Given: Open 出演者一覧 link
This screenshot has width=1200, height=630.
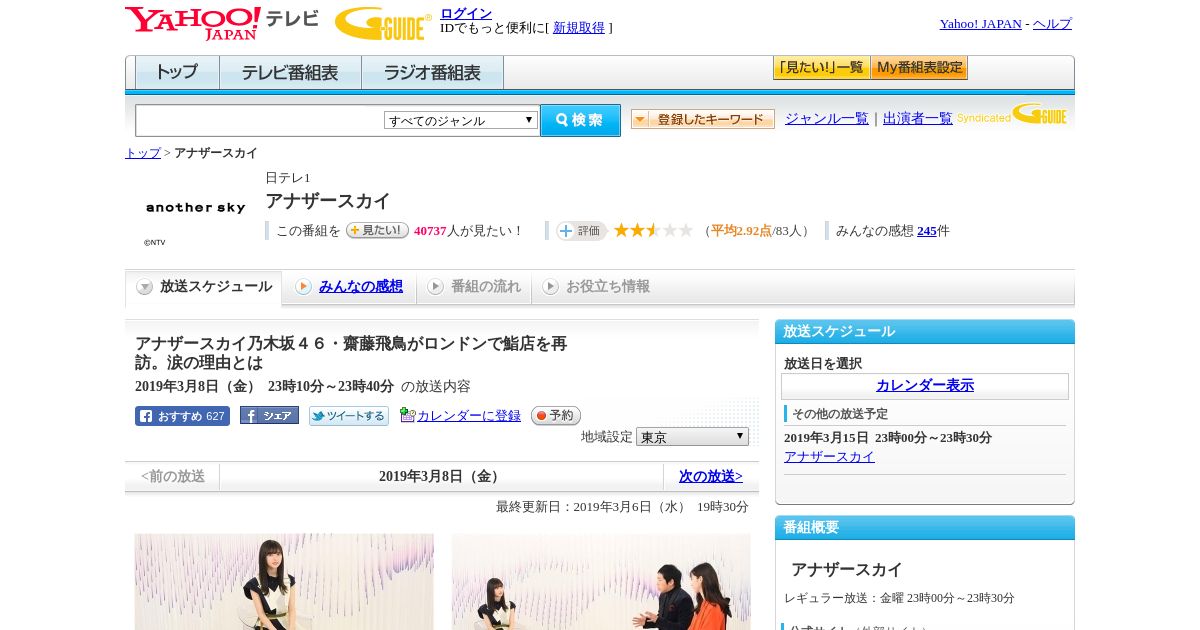Looking at the screenshot, I should [918, 118].
